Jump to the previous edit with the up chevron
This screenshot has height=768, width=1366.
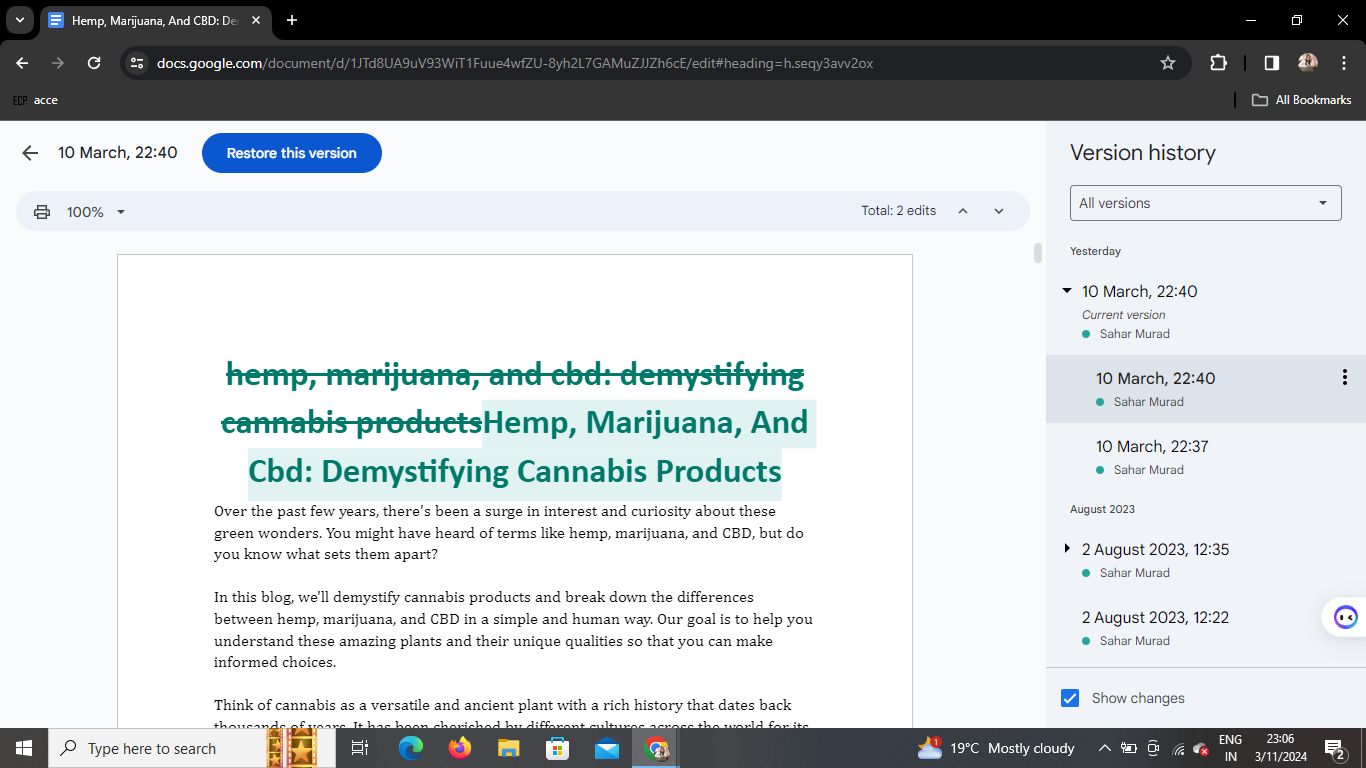pos(963,211)
